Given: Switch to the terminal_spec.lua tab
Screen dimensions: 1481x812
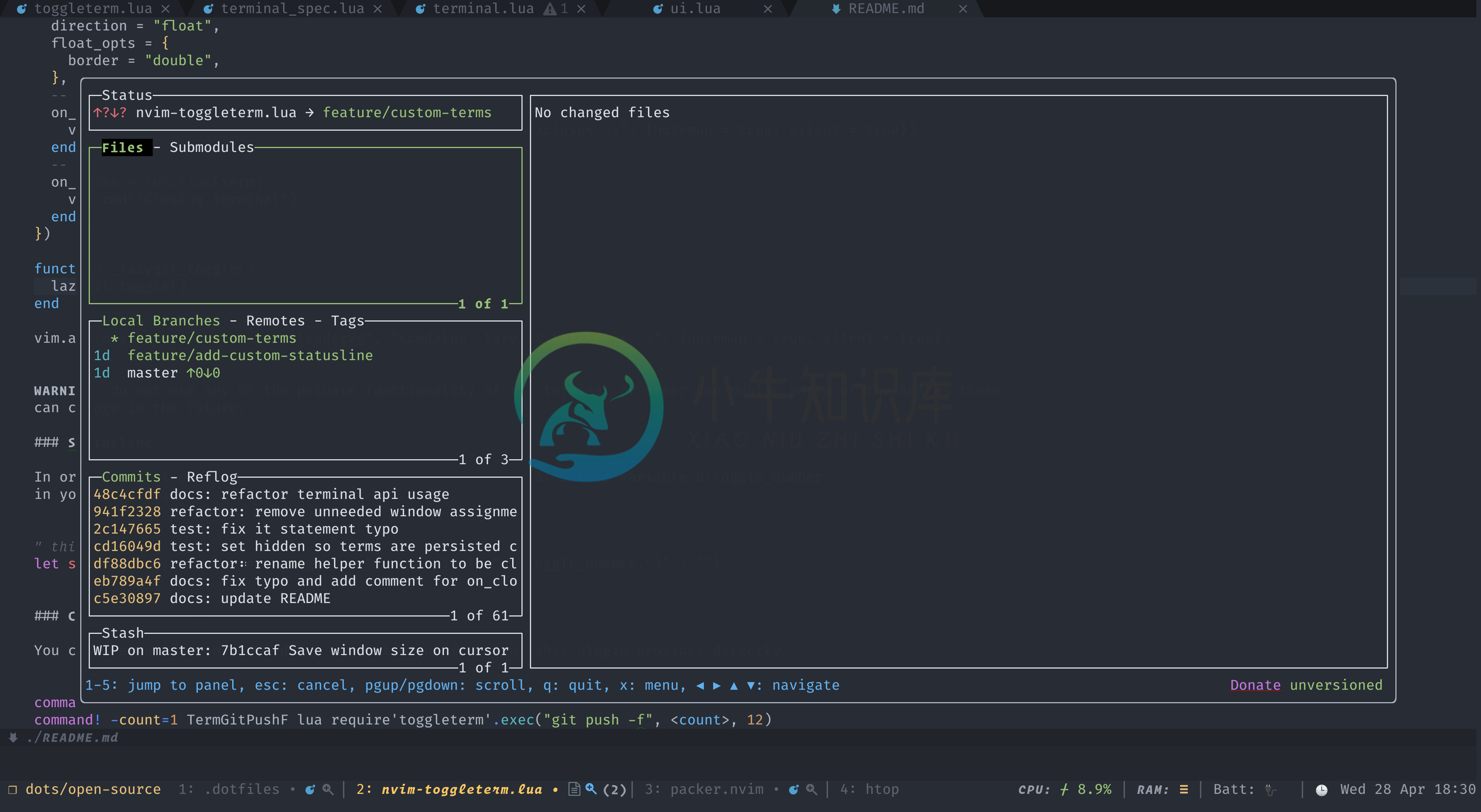Looking at the screenshot, I should (x=293, y=8).
